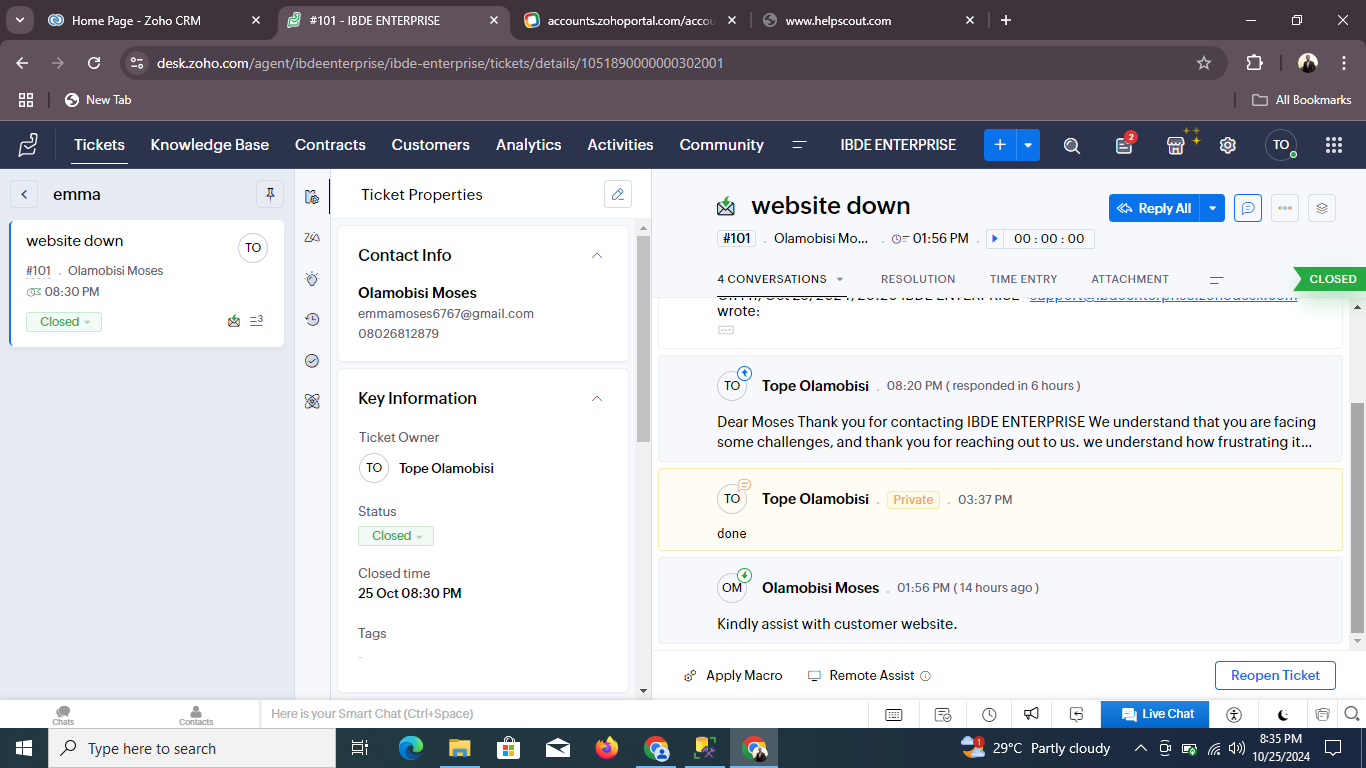Expand the 4 Conversations filter arrow

(840, 280)
